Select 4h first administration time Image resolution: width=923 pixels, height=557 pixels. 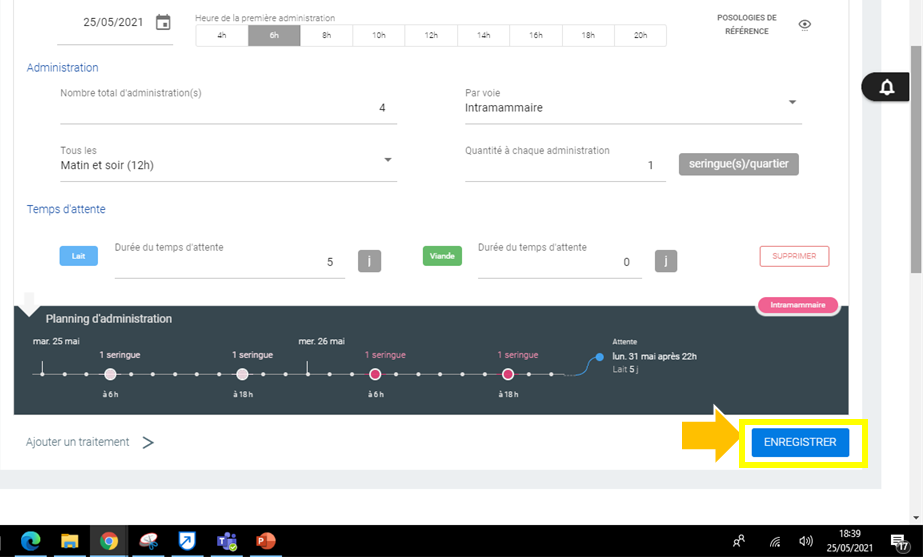point(222,35)
